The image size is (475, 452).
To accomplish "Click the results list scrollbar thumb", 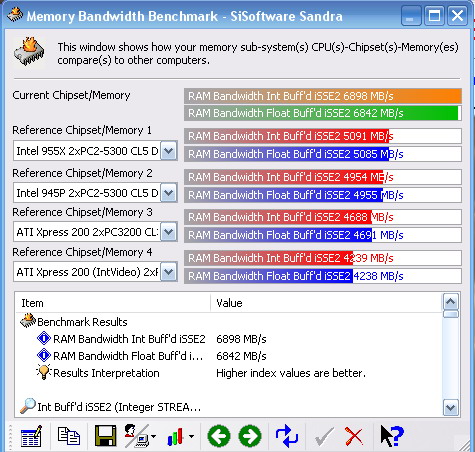I will (450, 314).
